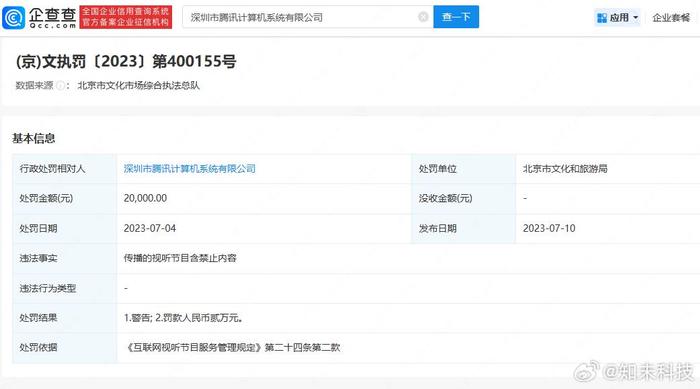Focus the company name search field

coord(302,17)
